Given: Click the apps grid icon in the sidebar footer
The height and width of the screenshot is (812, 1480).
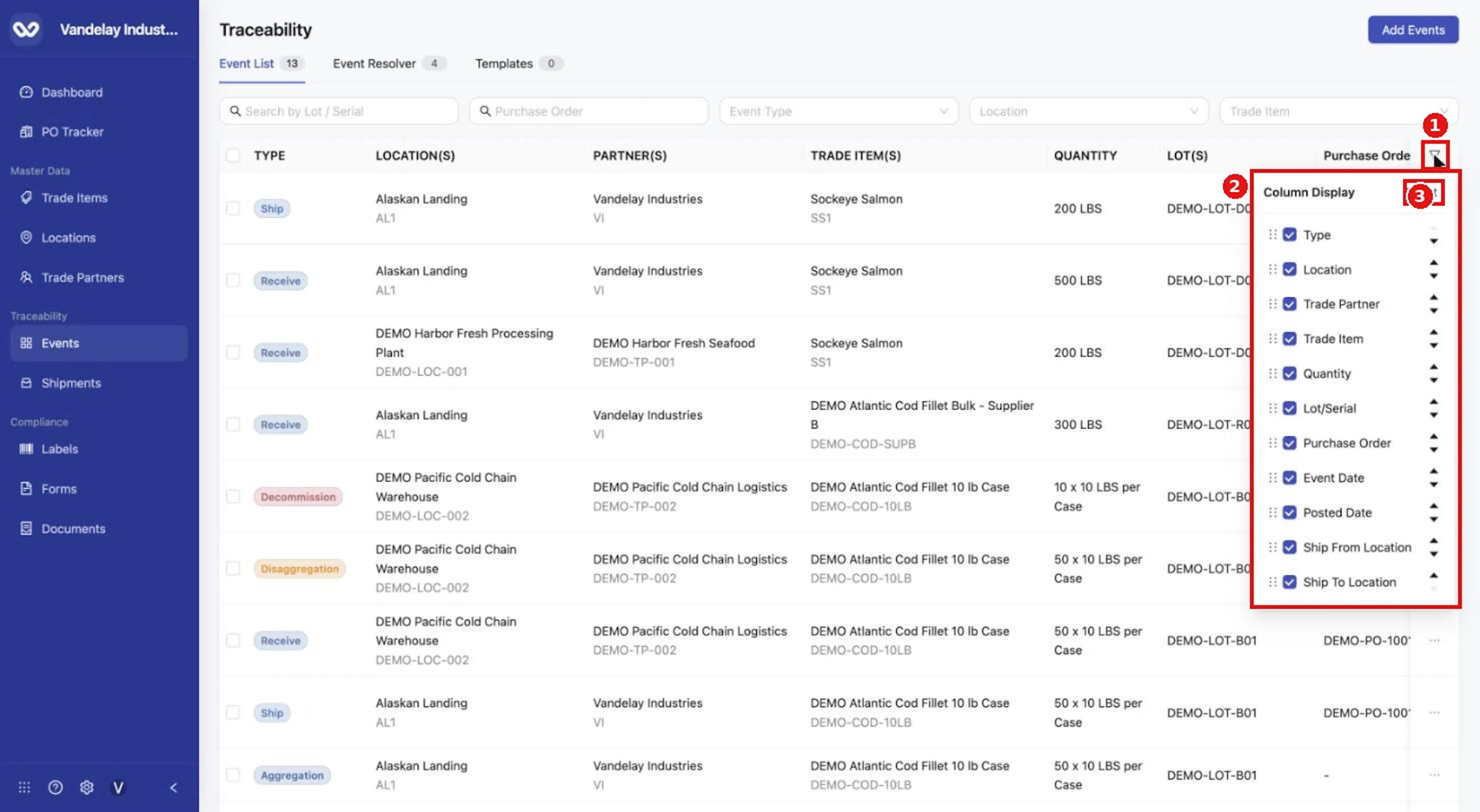Looking at the screenshot, I should (x=24, y=787).
